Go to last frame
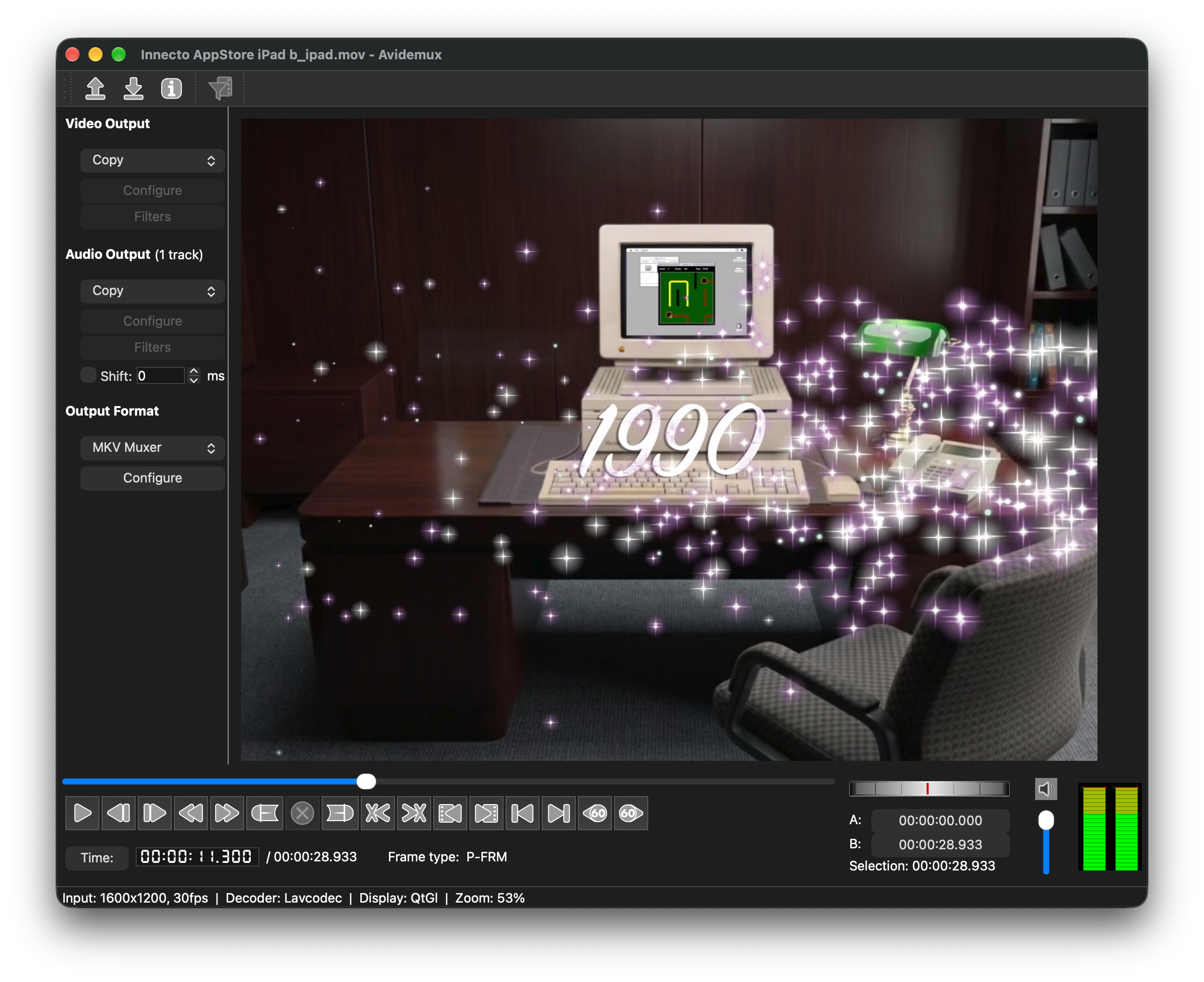The height and width of the screenshot is (982, 1204). pyautogui.click(x=559, y=814)
